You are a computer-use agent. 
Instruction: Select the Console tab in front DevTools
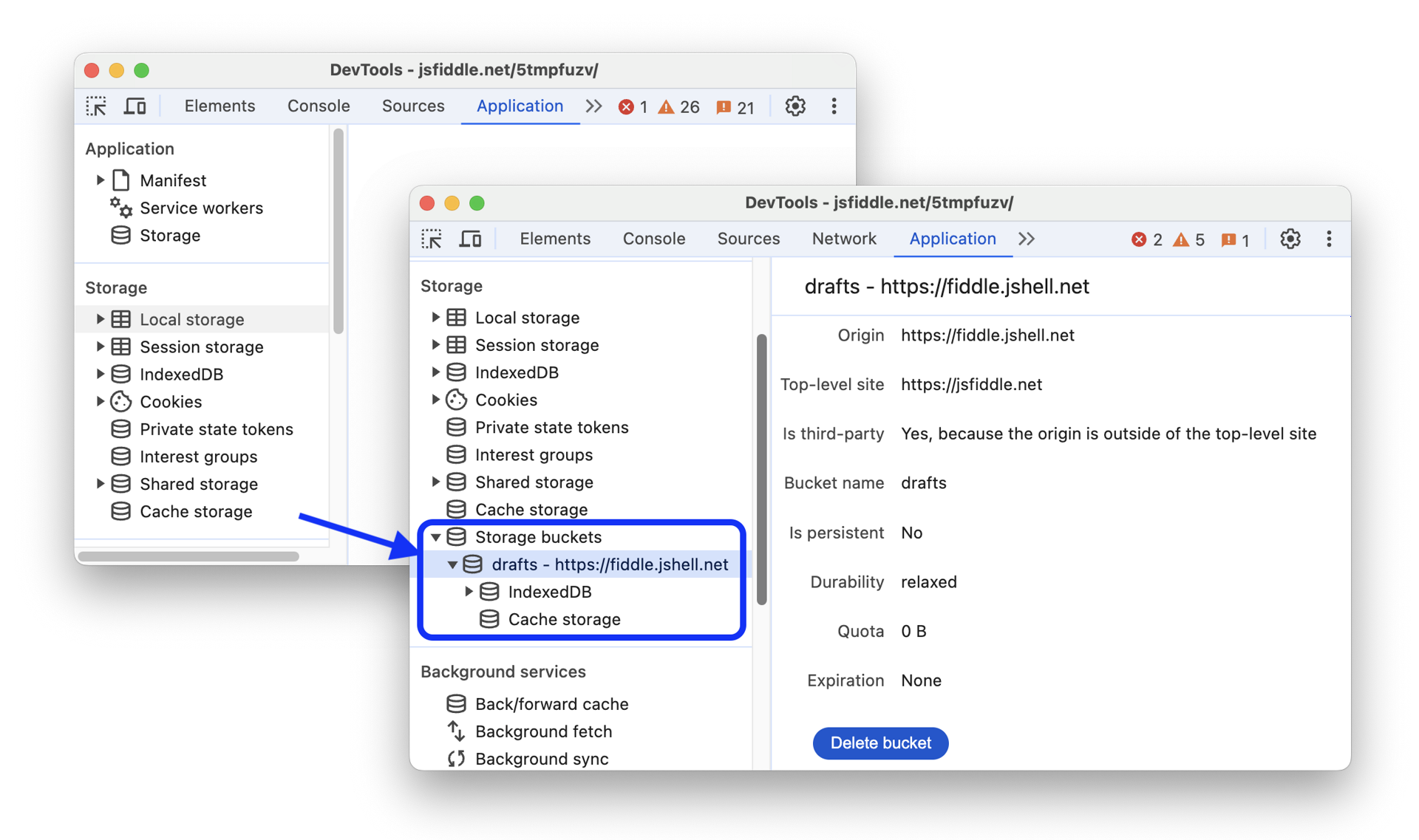tap(653, 238)
